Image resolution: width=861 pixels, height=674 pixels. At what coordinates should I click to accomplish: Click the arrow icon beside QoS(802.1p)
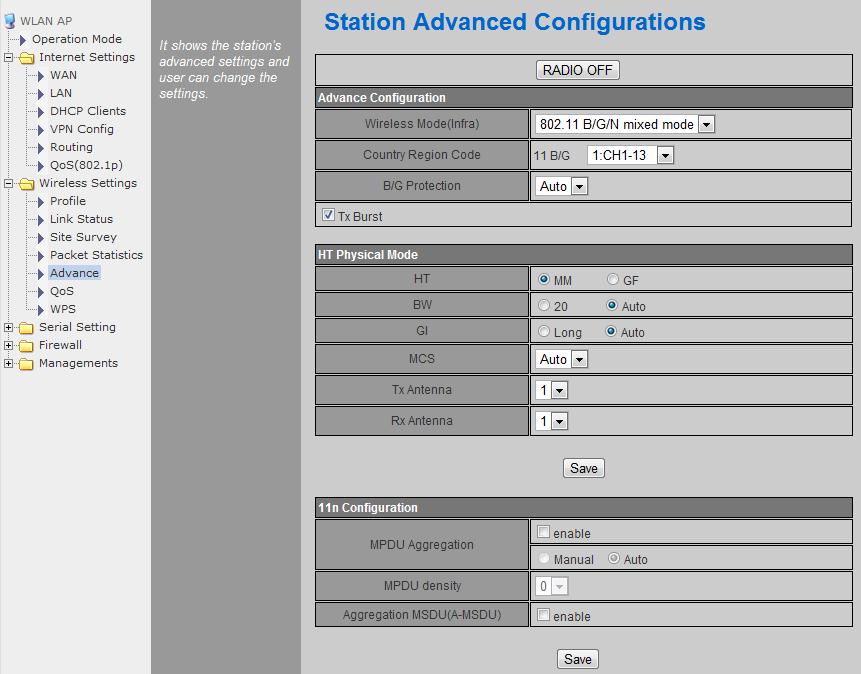coord(41,166)
